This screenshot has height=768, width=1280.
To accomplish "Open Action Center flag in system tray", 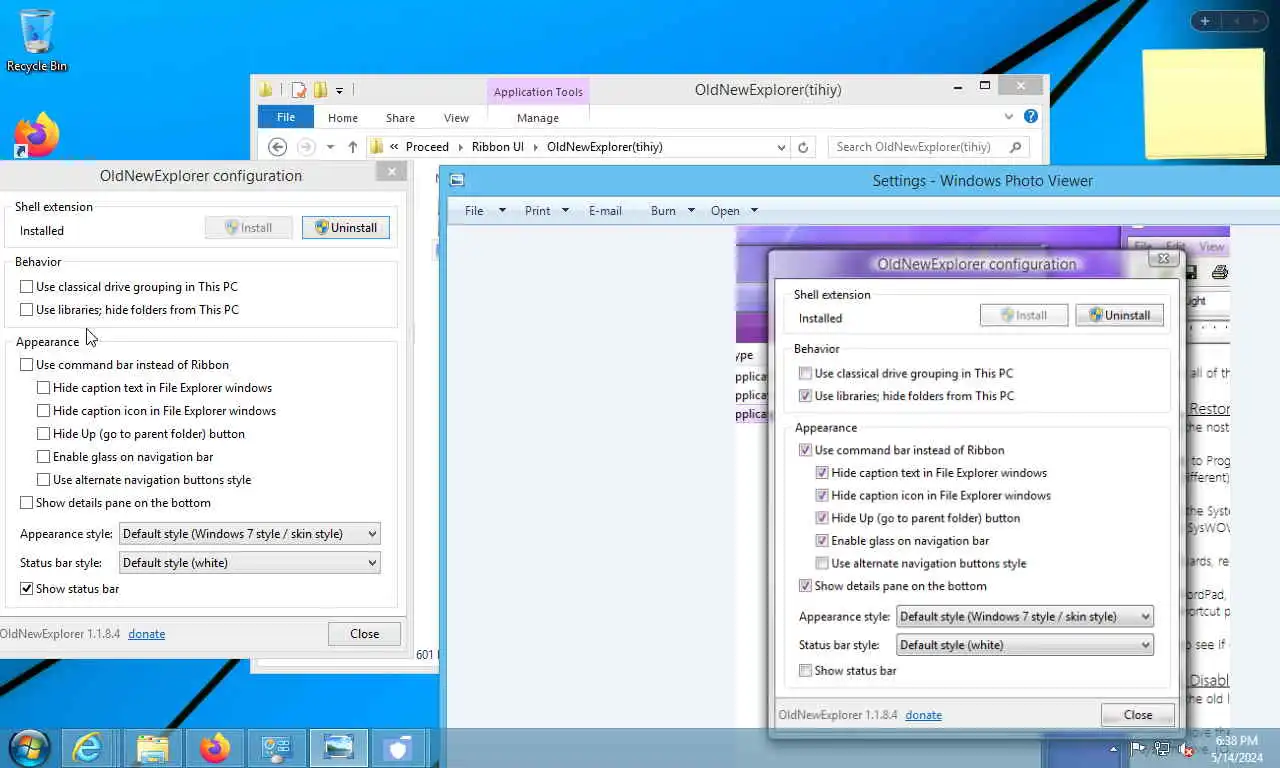I will [x=1138, y=748].
